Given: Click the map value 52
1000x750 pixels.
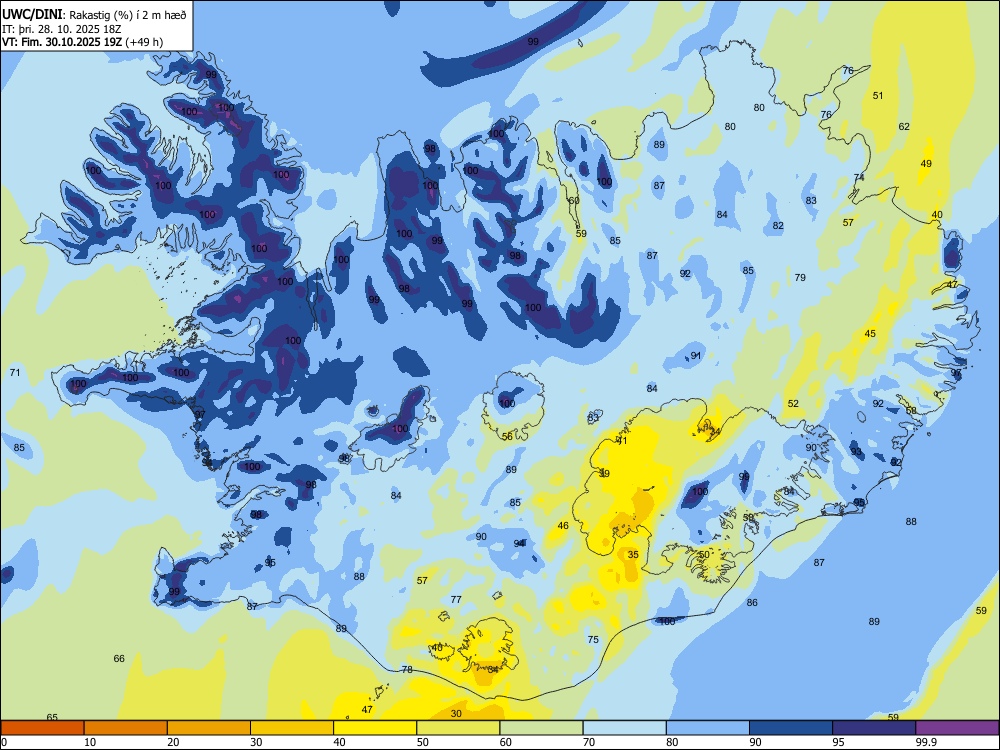Looking at the screenshot, I should 793,404.
